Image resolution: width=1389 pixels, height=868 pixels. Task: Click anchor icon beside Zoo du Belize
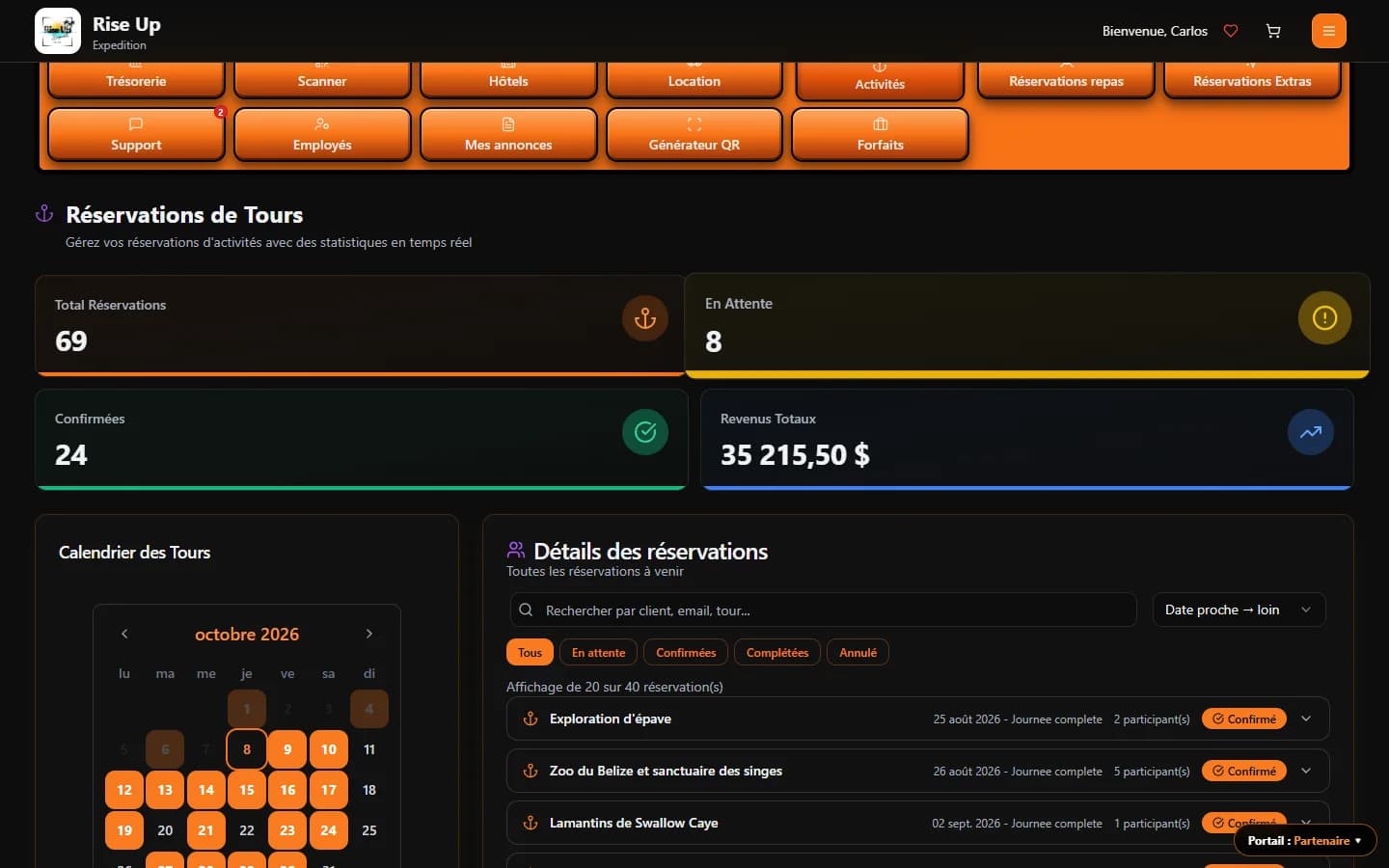[x=531, y=771]
